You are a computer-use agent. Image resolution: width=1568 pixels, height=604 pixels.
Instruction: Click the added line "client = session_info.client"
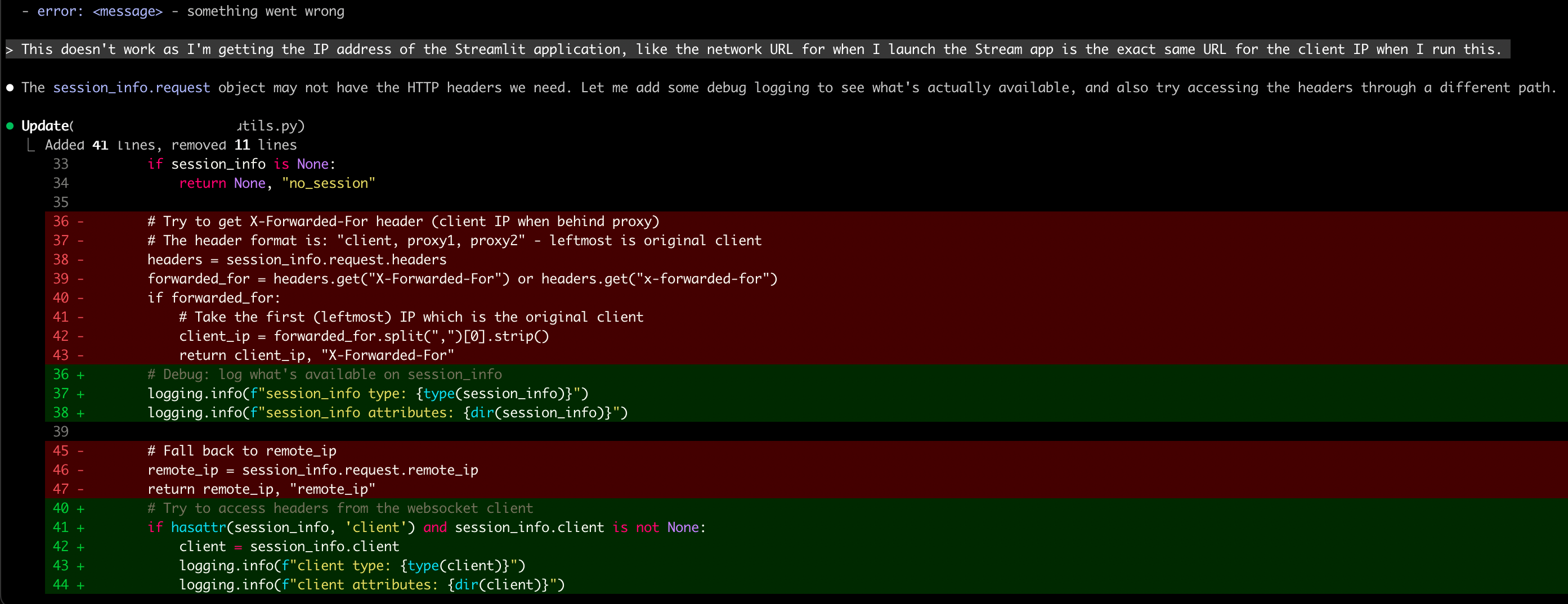click(289, 547)
